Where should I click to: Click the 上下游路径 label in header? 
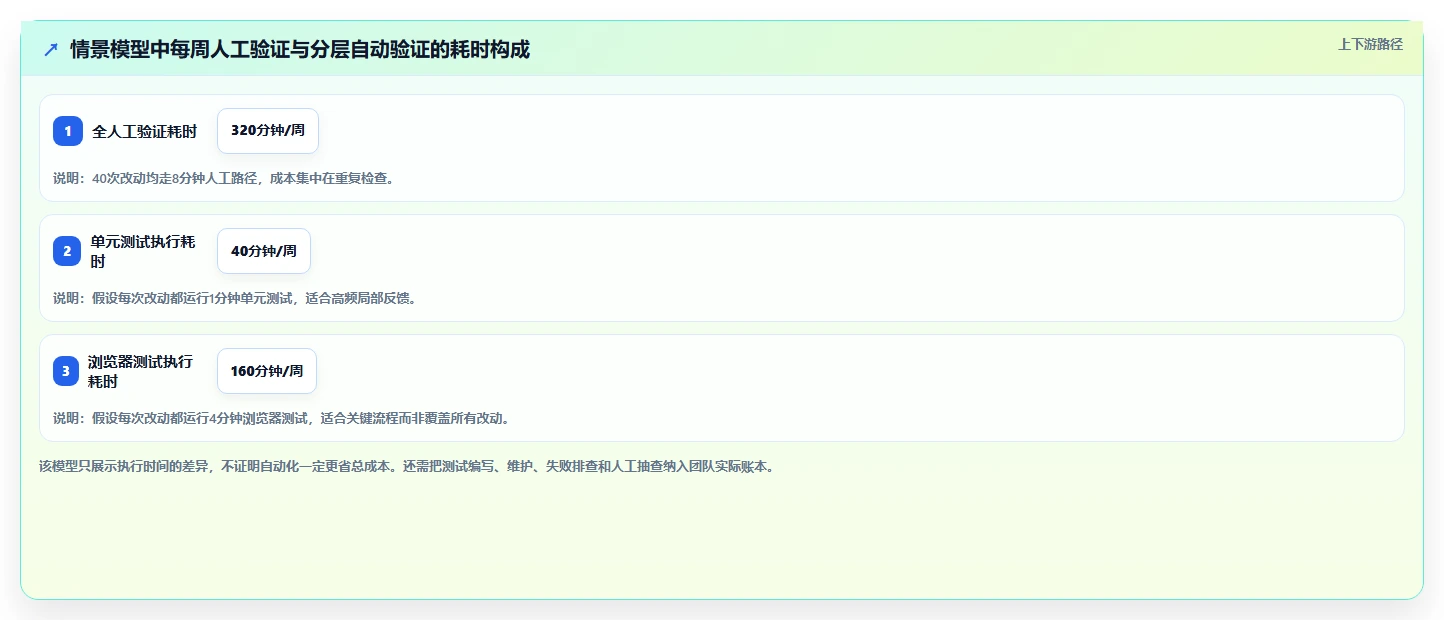tap(1370, 44)
